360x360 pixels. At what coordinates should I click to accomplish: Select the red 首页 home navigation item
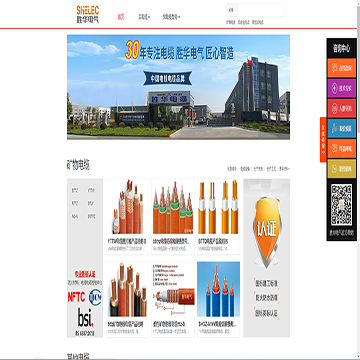(121, 17)
